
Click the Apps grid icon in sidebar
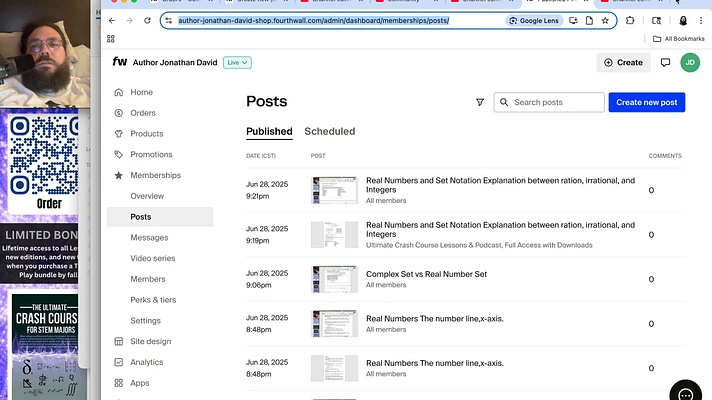pyautogui.click(x=119, y=383)
